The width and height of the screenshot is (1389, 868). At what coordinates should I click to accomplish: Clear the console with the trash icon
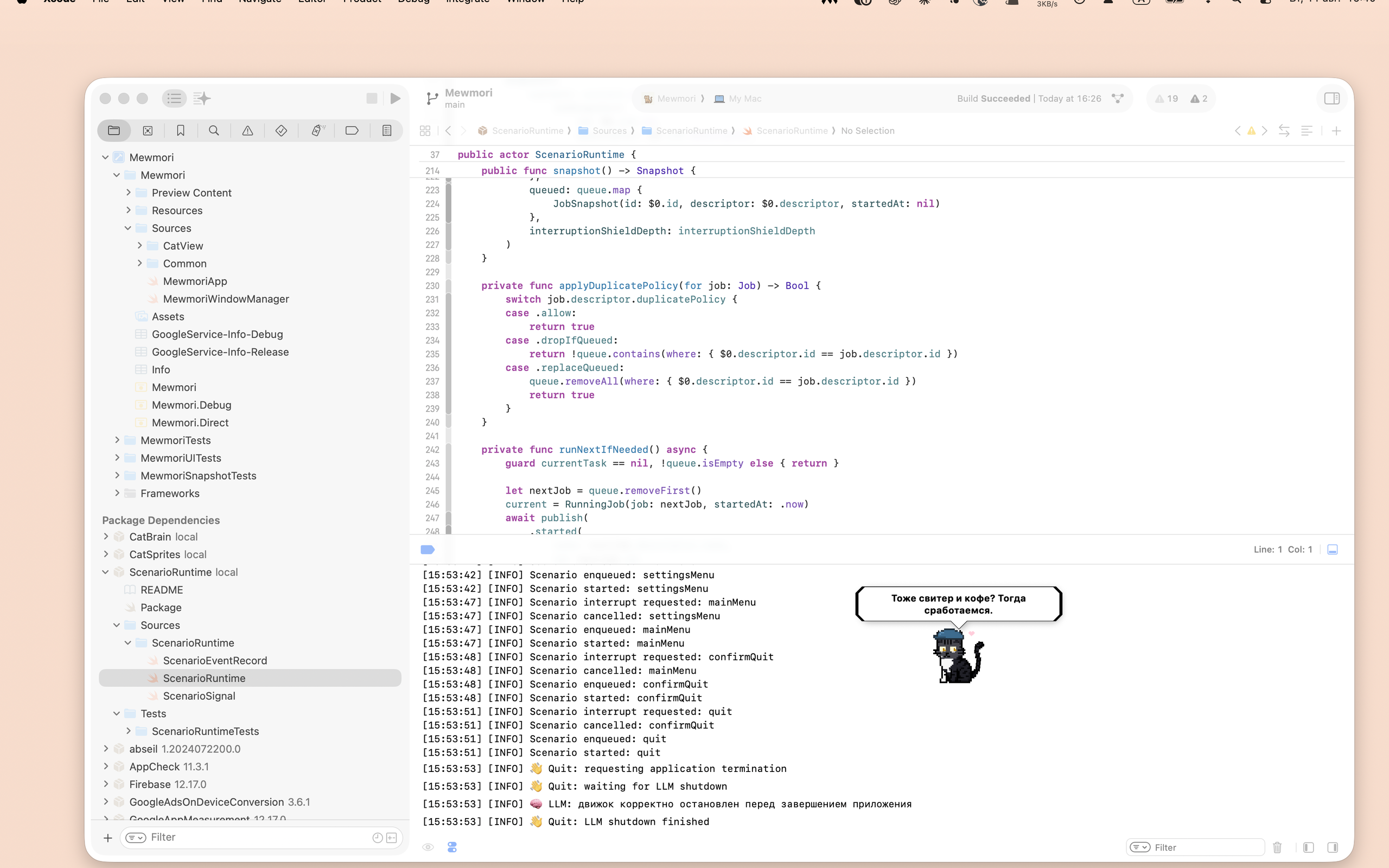pyautogui.click(x=1277, y=847)
